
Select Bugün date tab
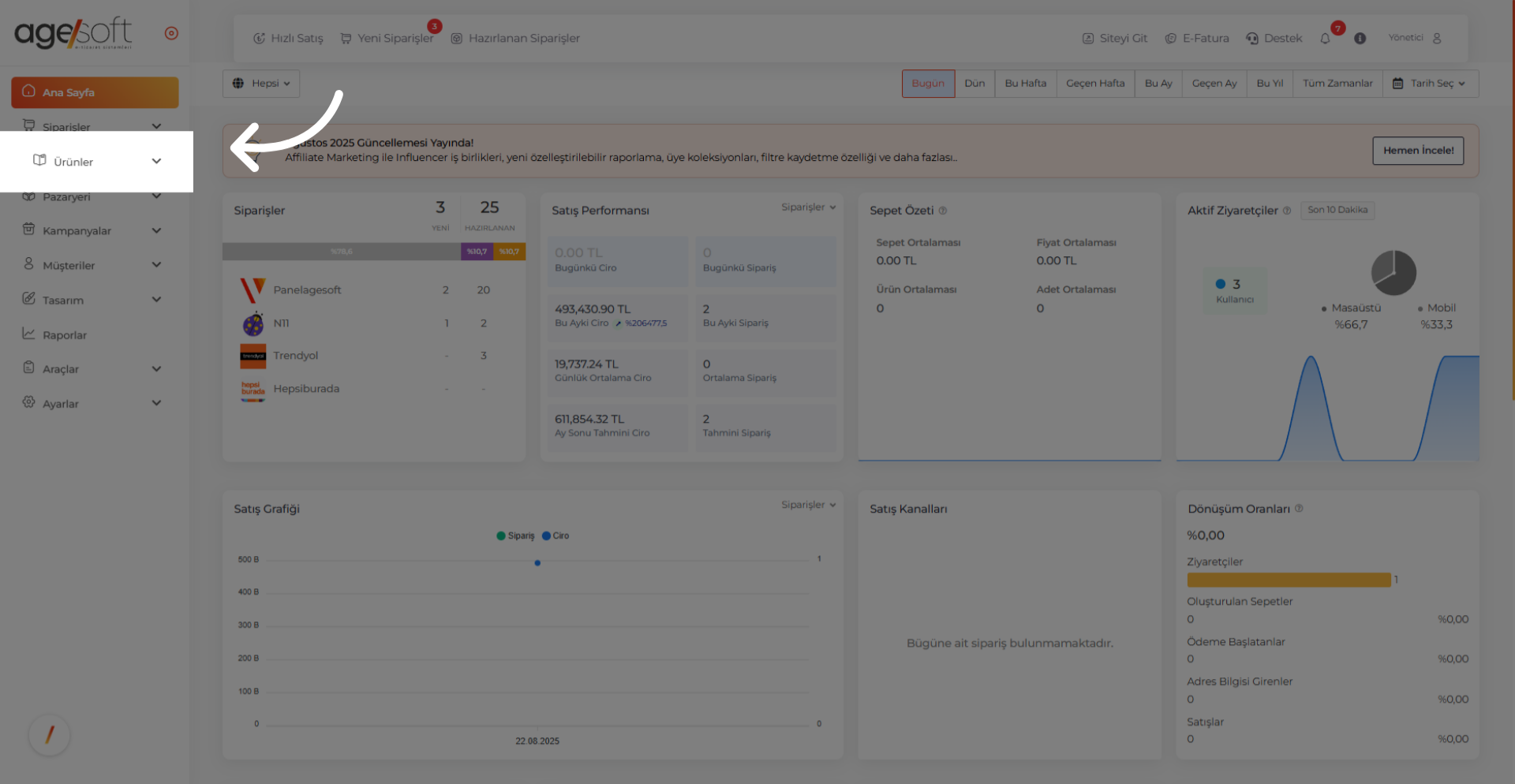tap(928, 84)
